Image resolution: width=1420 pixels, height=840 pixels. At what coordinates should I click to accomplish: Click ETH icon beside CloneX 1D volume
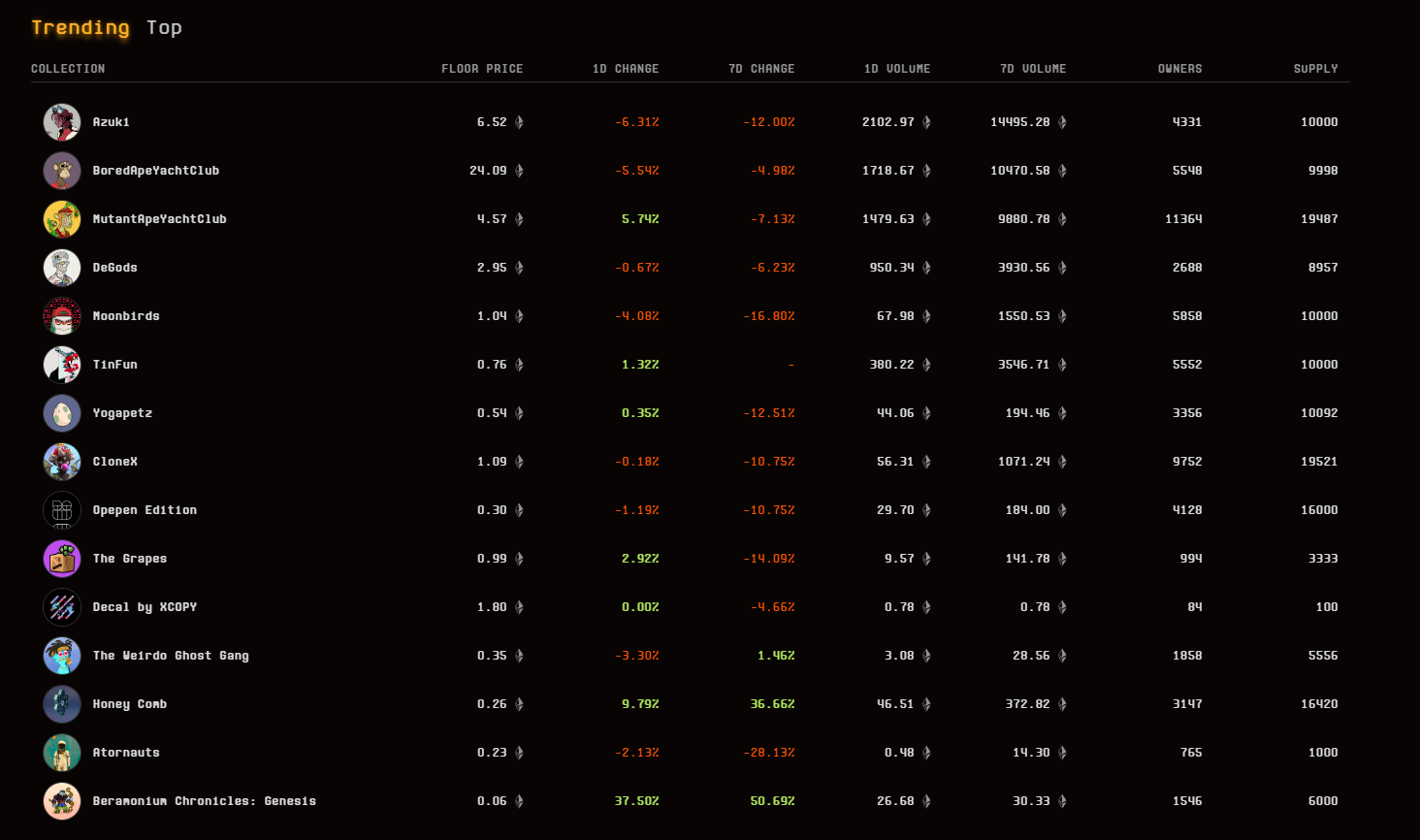pos(926,462)
